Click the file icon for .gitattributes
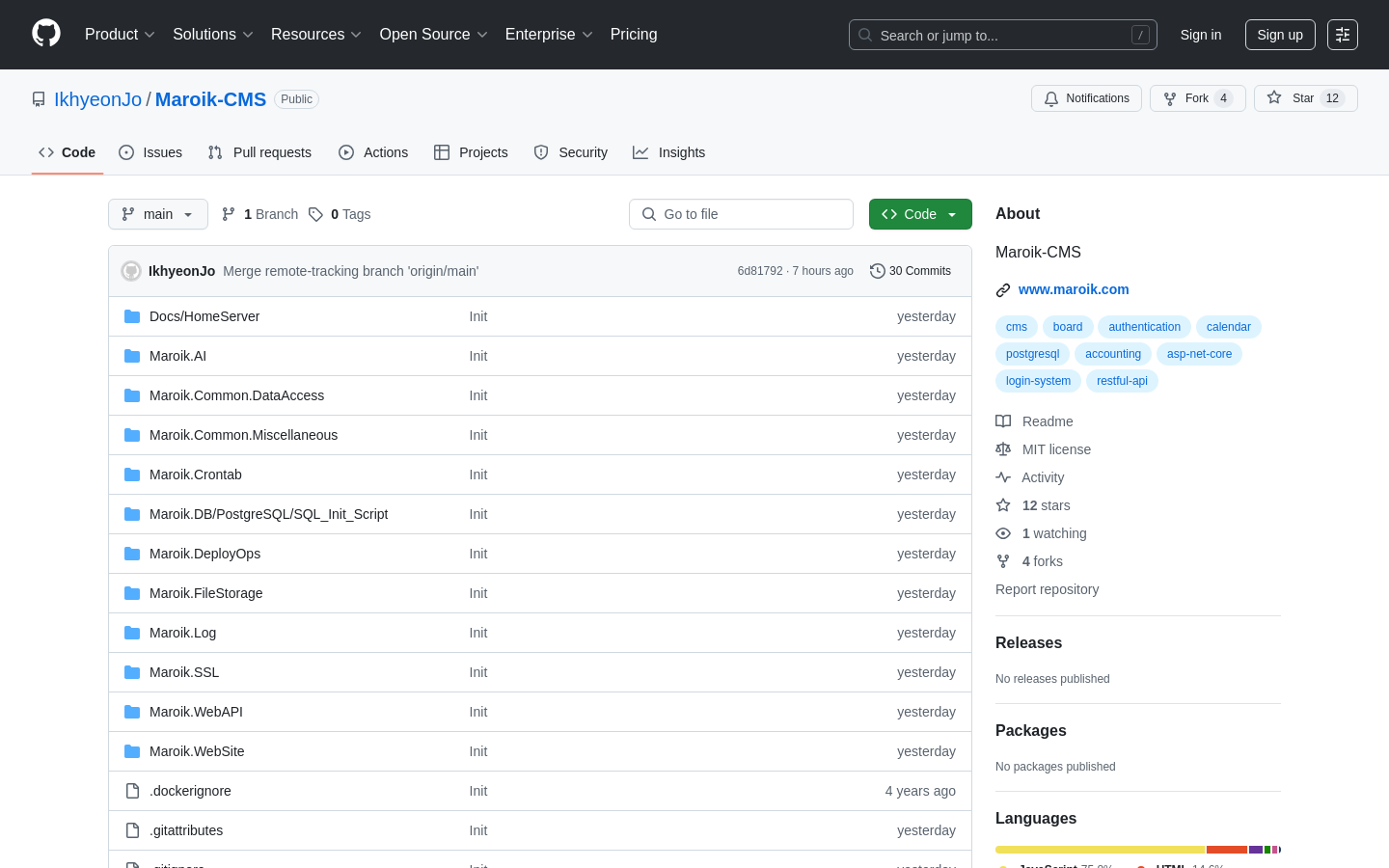Image resolution: width=1389 pixels, height=868 pixels. pyautogui.click(x=132, y=830)
